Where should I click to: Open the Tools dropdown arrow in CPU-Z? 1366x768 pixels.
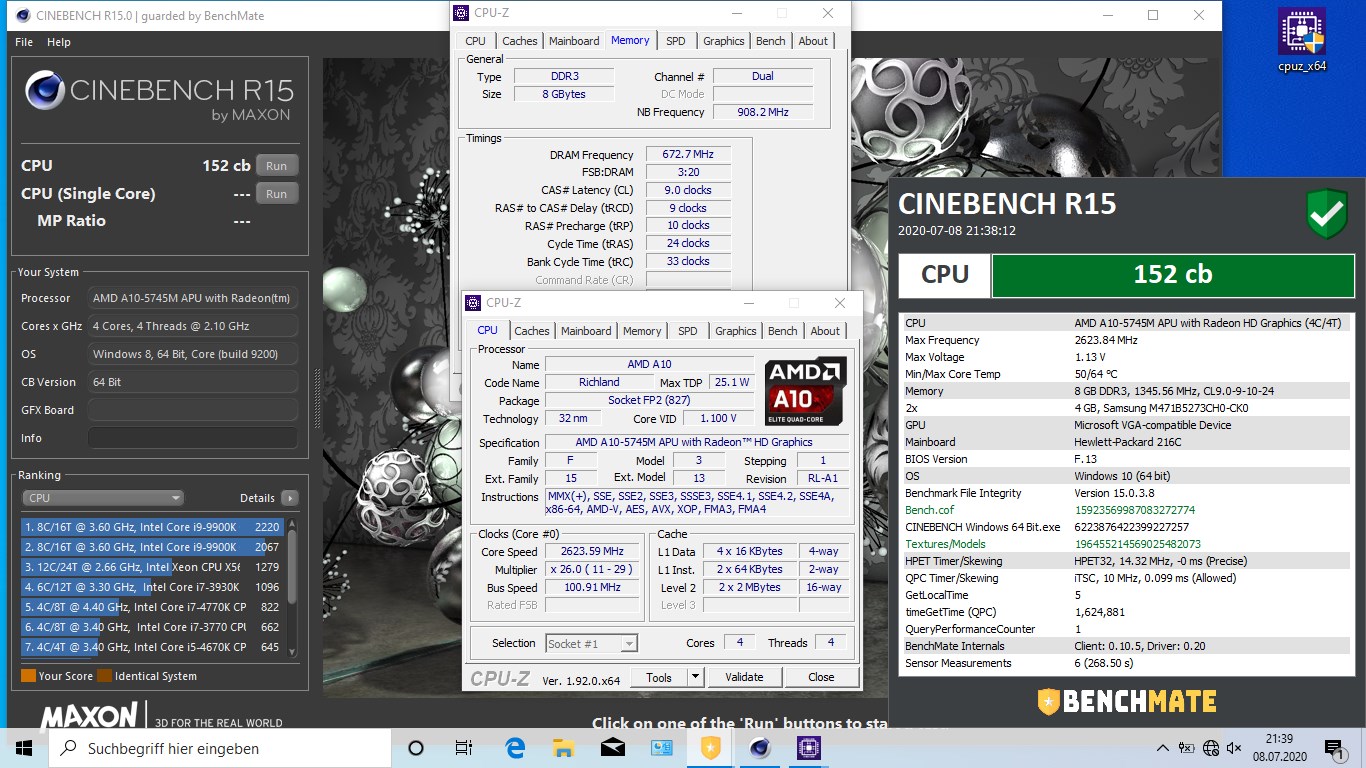[x=695, y=677]
